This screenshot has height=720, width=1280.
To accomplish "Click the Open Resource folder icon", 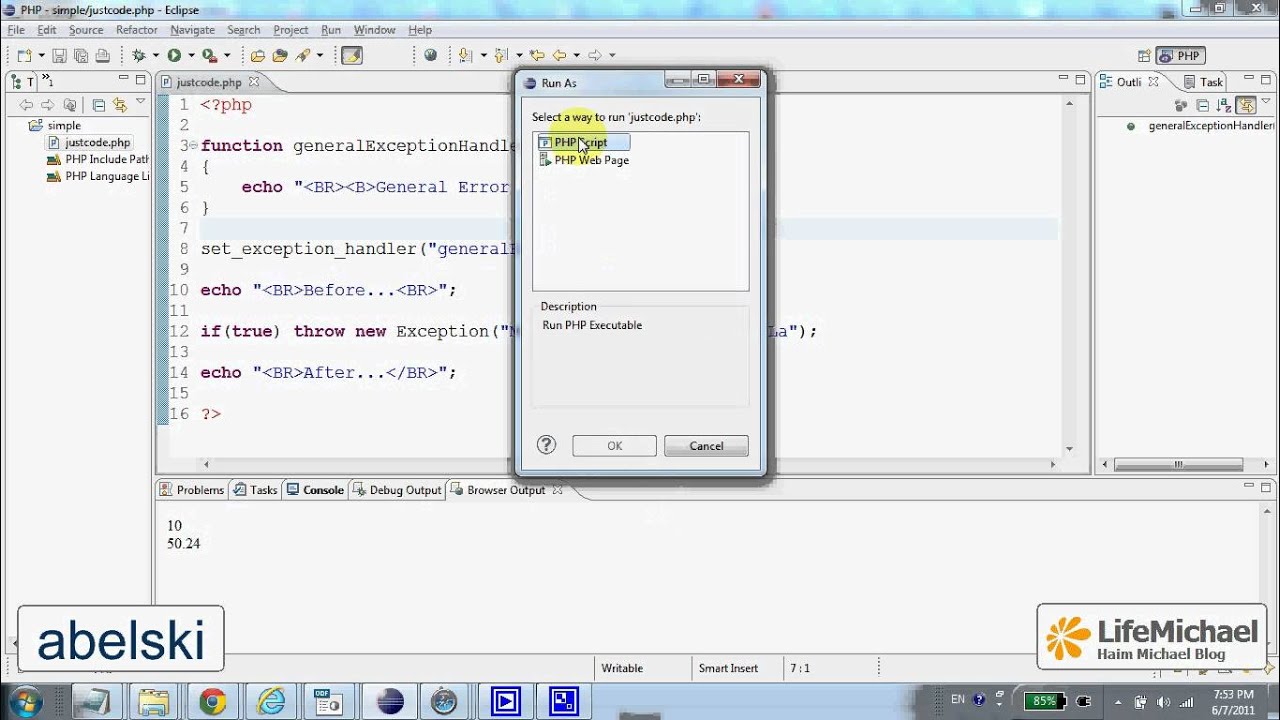I will pos(280,56).
